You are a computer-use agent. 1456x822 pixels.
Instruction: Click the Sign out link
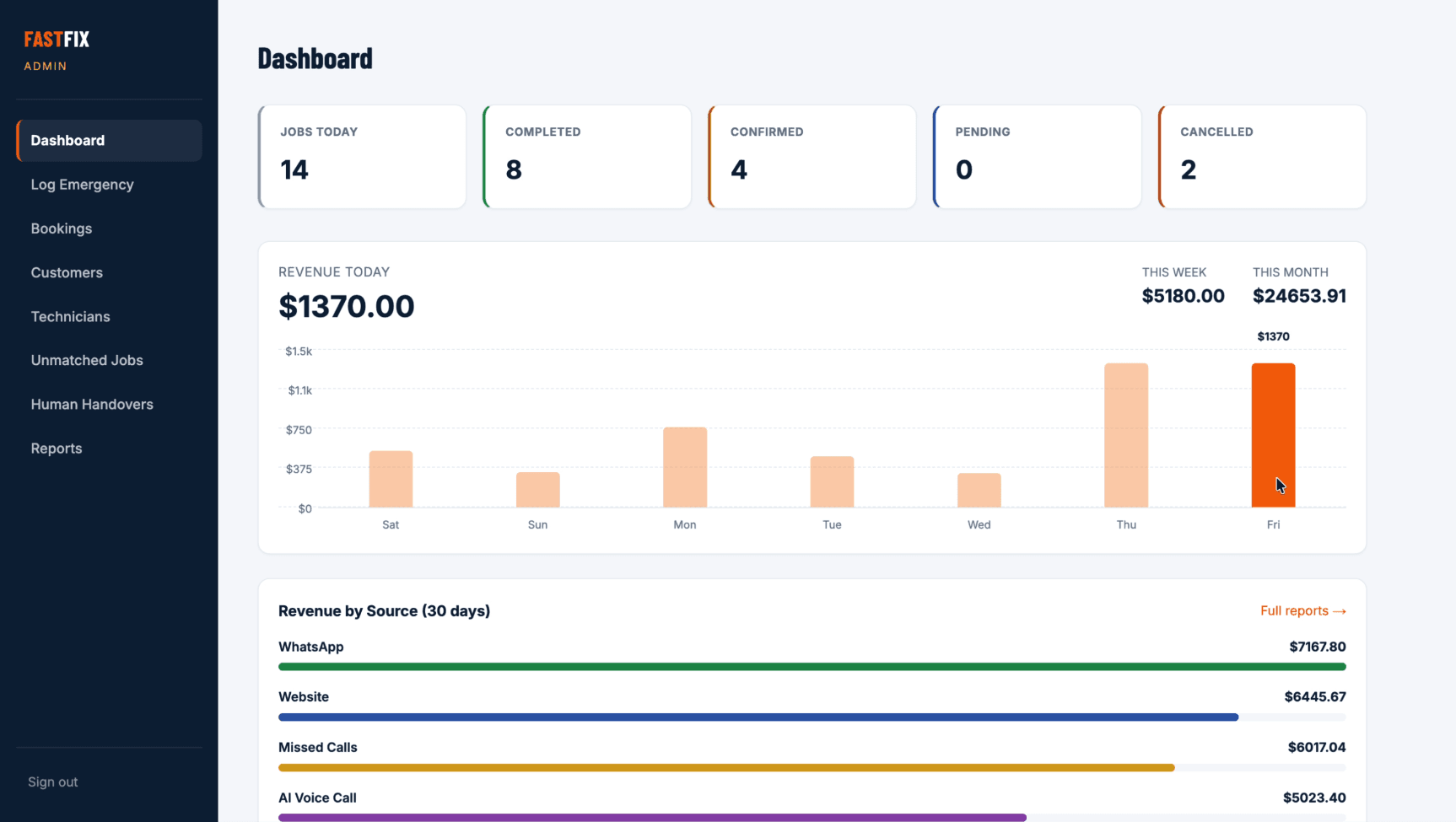[x=52, y=782]
